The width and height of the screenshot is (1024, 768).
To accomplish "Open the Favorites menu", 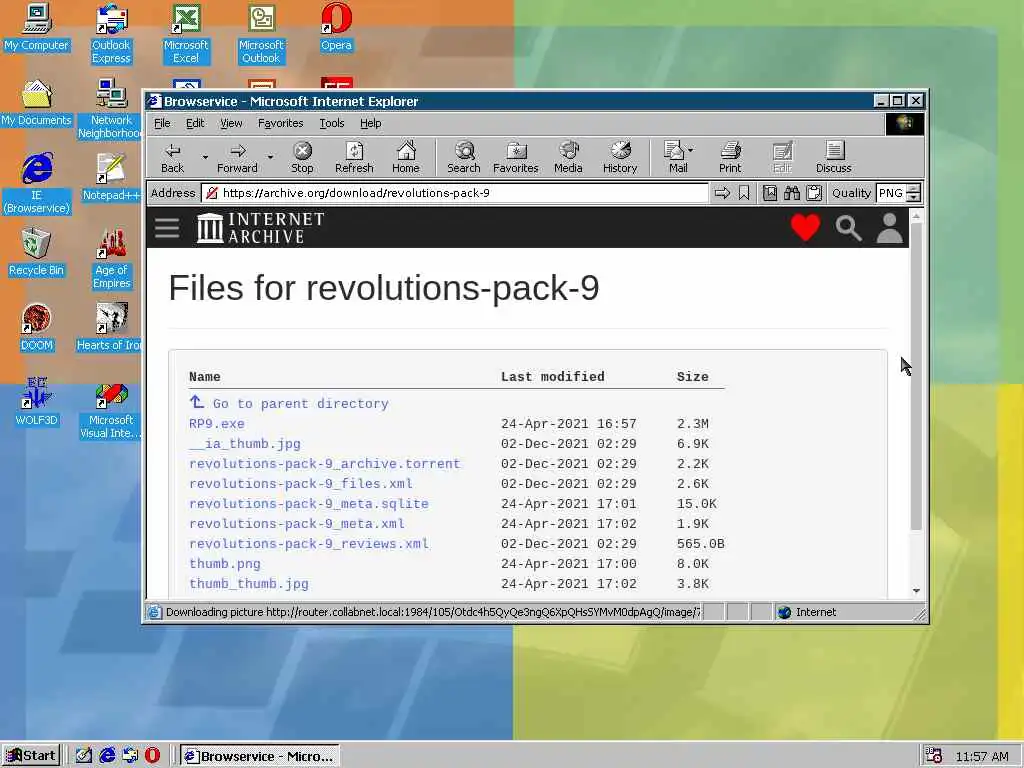I will (x=280, y=123).
